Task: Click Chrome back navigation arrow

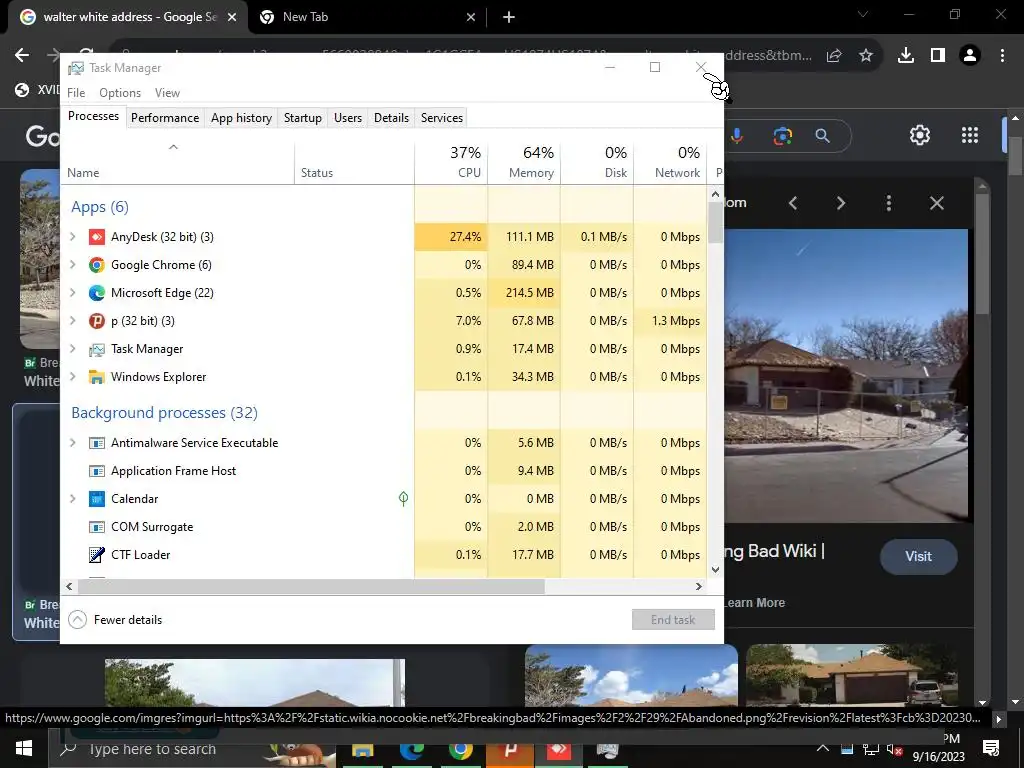Action: coord(22,56)
